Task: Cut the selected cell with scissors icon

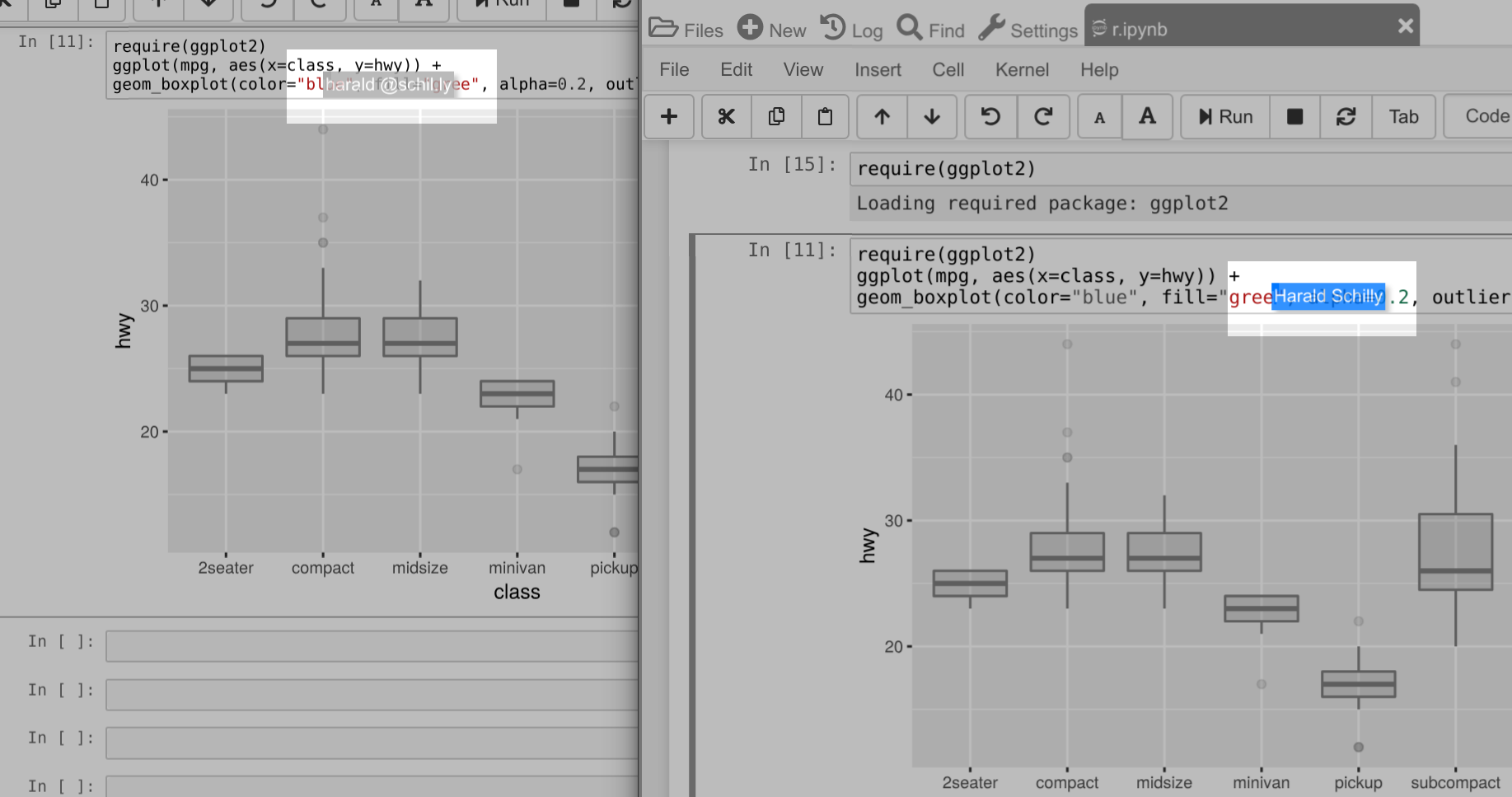Action: point(726,117)
